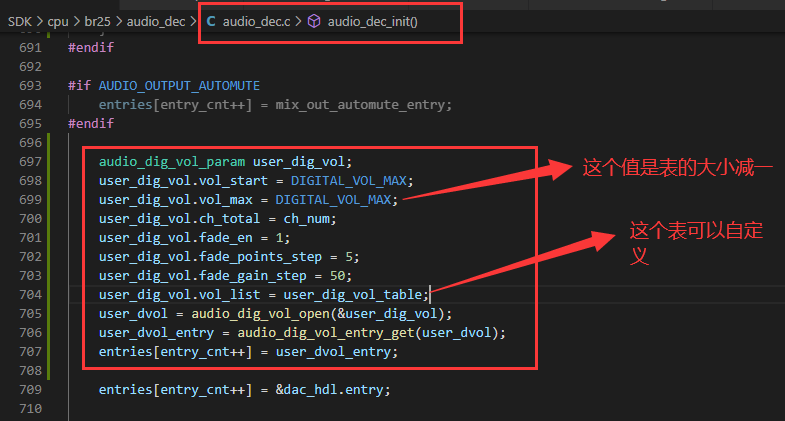Click DIGITAL_VOL_MAX on line 699
785x421 pixels.
click(x=333, y=200)
